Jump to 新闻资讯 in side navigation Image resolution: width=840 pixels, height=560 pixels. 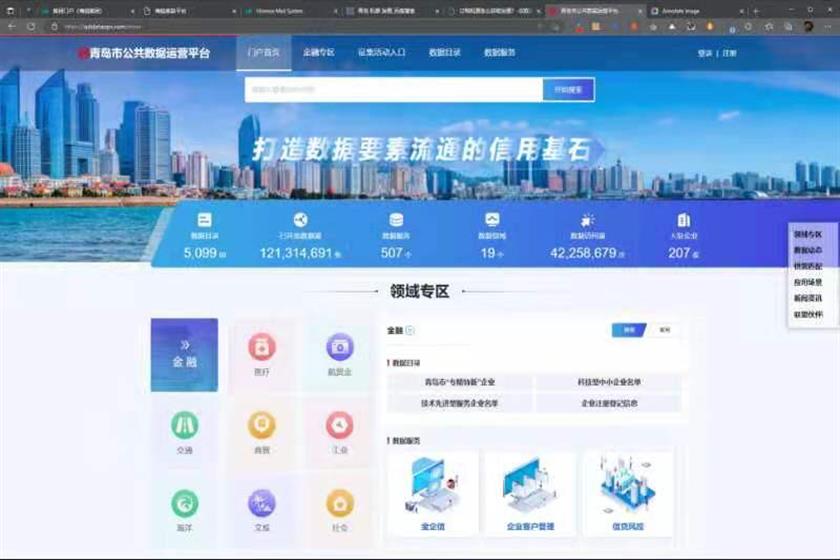pyautogui.click(x=808, y=298)
